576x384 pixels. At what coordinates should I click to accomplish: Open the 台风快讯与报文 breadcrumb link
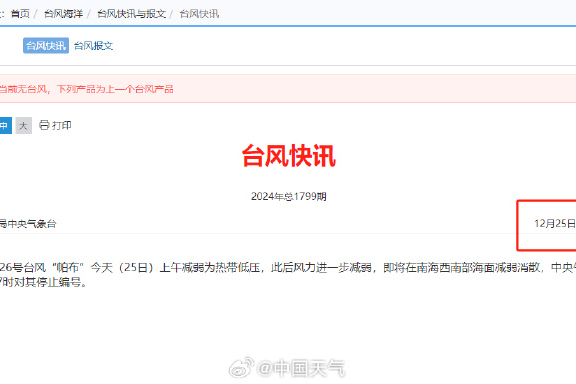(131, 14)
